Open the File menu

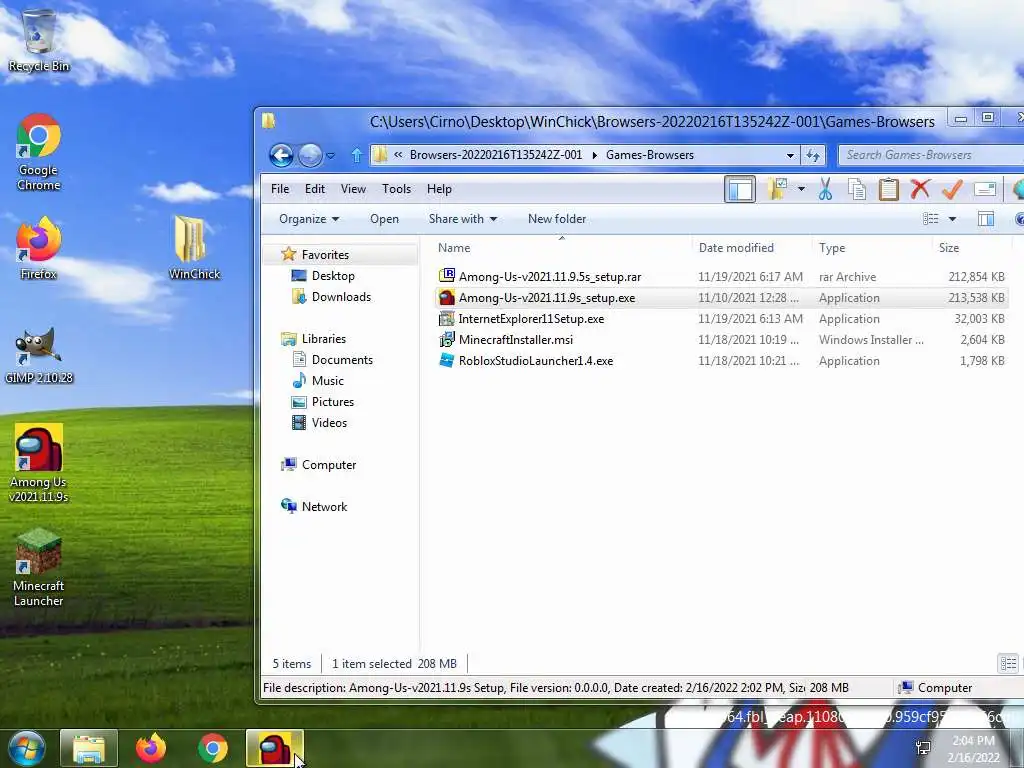280,189
